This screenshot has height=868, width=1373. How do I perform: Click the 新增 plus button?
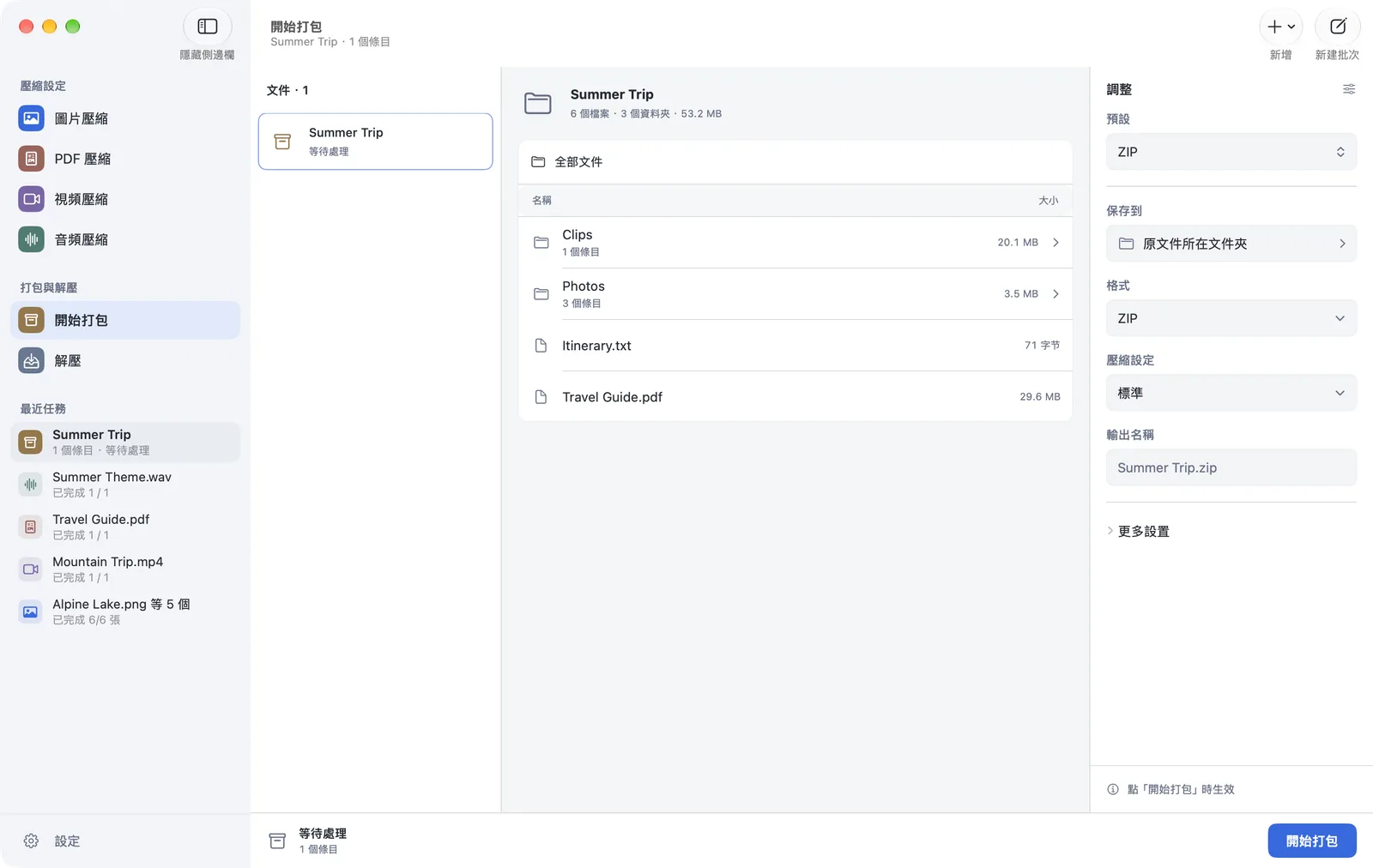[x=1281, y=27]
